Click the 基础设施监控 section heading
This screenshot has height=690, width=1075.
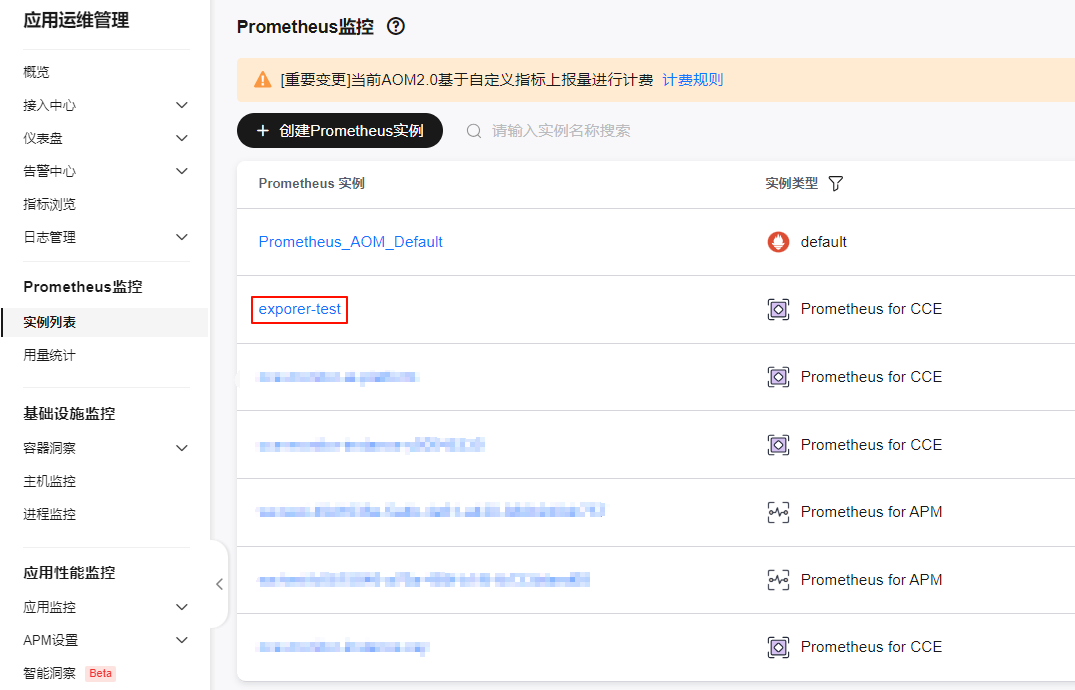69,414
